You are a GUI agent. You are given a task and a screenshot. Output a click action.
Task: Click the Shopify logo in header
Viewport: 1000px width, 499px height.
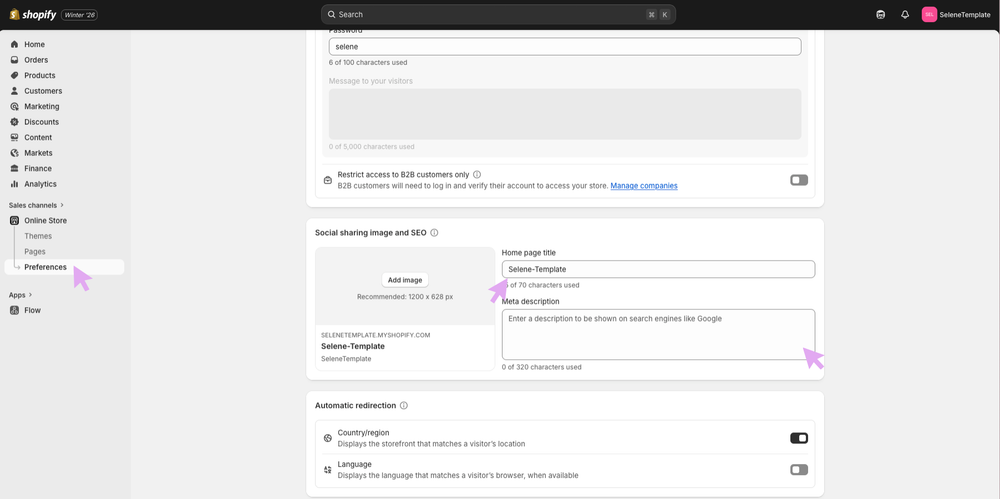(x=33, y=15)
